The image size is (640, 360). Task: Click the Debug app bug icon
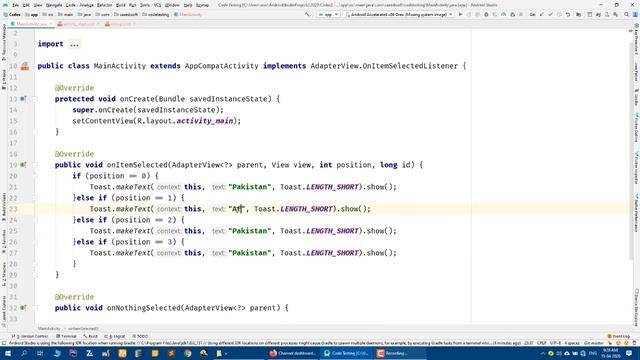tap(486, 14)
